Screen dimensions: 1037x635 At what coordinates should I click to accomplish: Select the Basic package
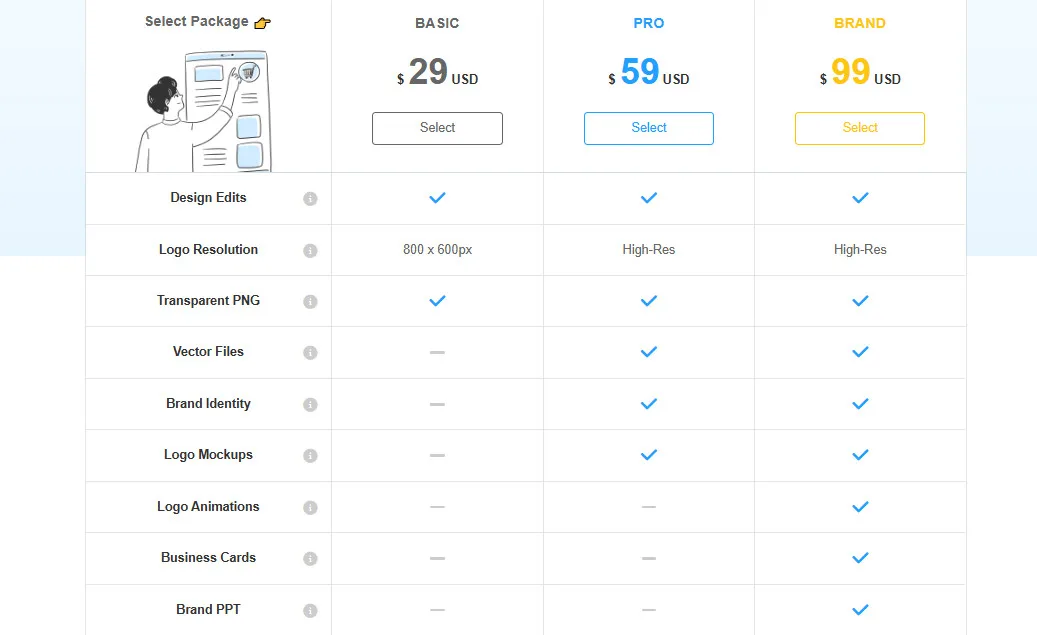[x=437, y=128]
